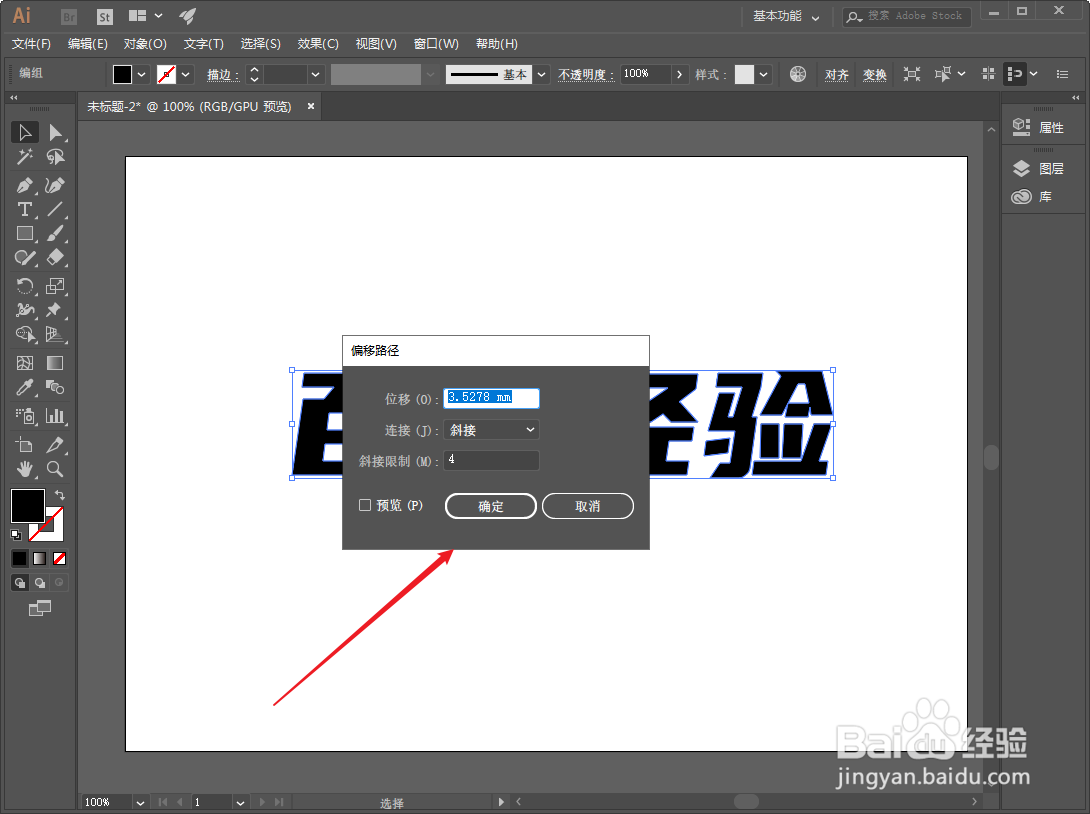Image resolution: width=1090 pixels, height=814 pixels.
Task: Select the Pen tool
Action: click(24, 186)
